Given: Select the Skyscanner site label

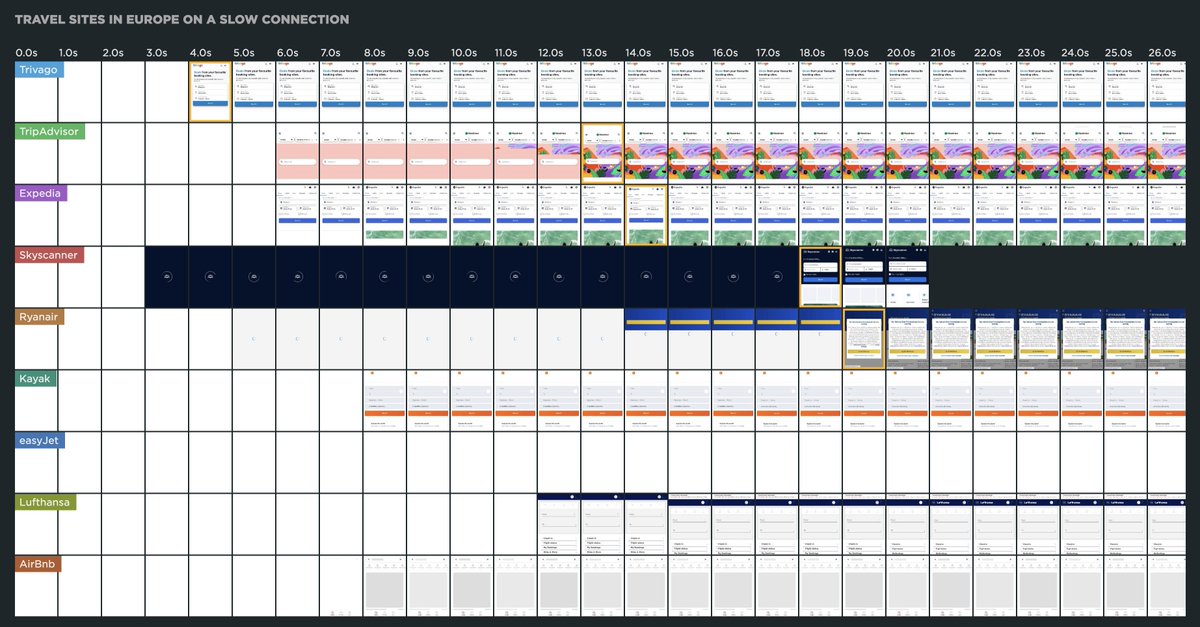Looking at the screenshot, I should tap(50, 256).
